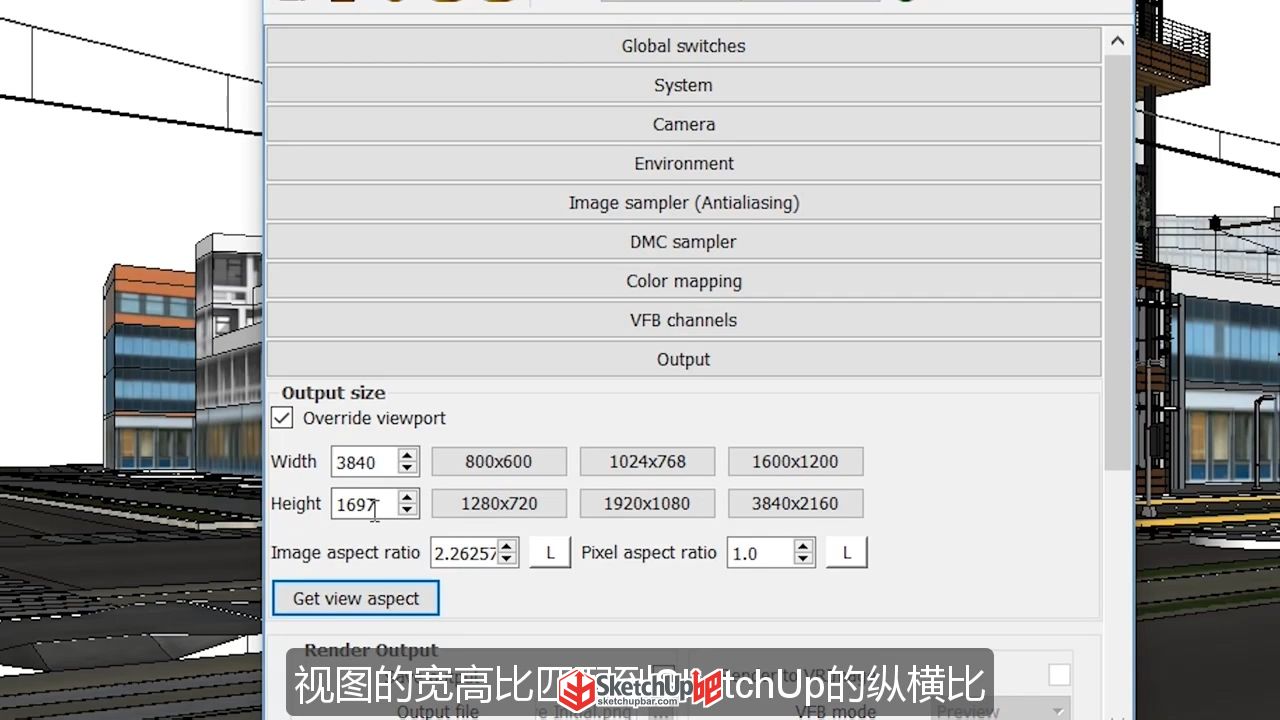This screenshot has width=1280, height=720.
Task: Collapse the Output rollout
Action: pyautogui.click(x=683, y=359)
